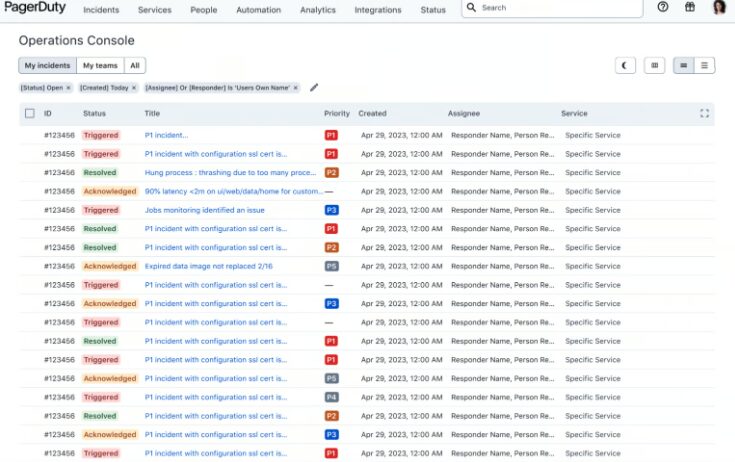
Task: Click created date on Expired data row
Action: pyautogui.click(x=402, y=266)
